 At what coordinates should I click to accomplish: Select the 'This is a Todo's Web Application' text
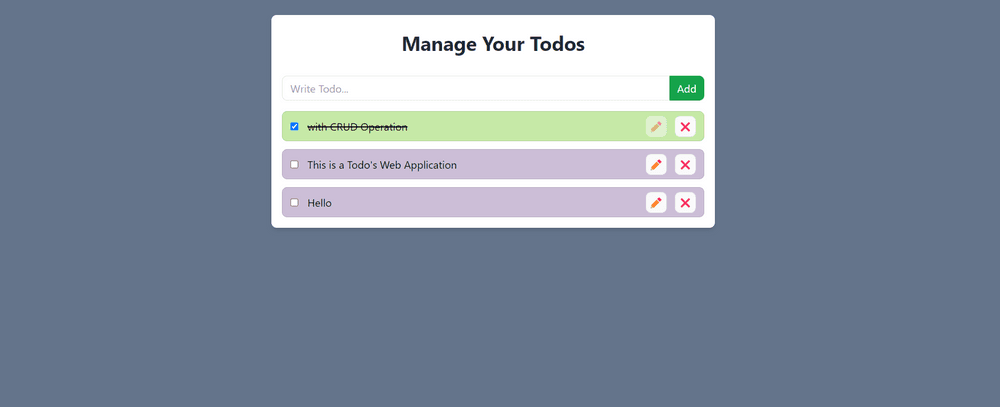381,164
